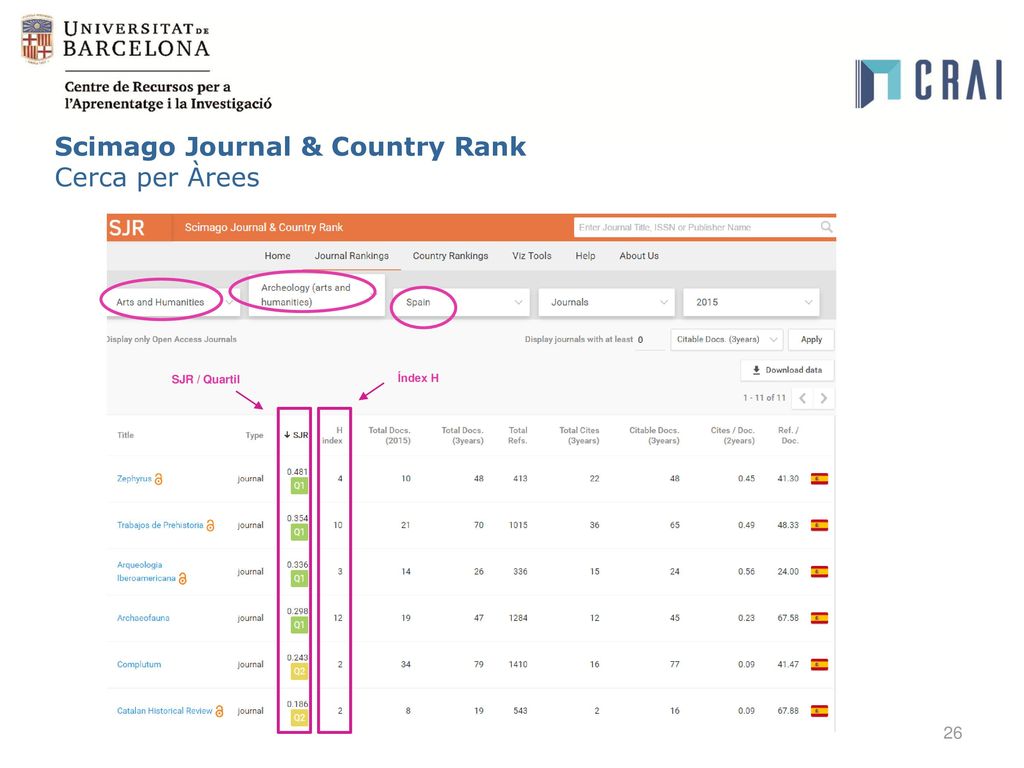Click Spain flag in Catalan Historical Review row
1024x768 pixels.
(819, 711)
